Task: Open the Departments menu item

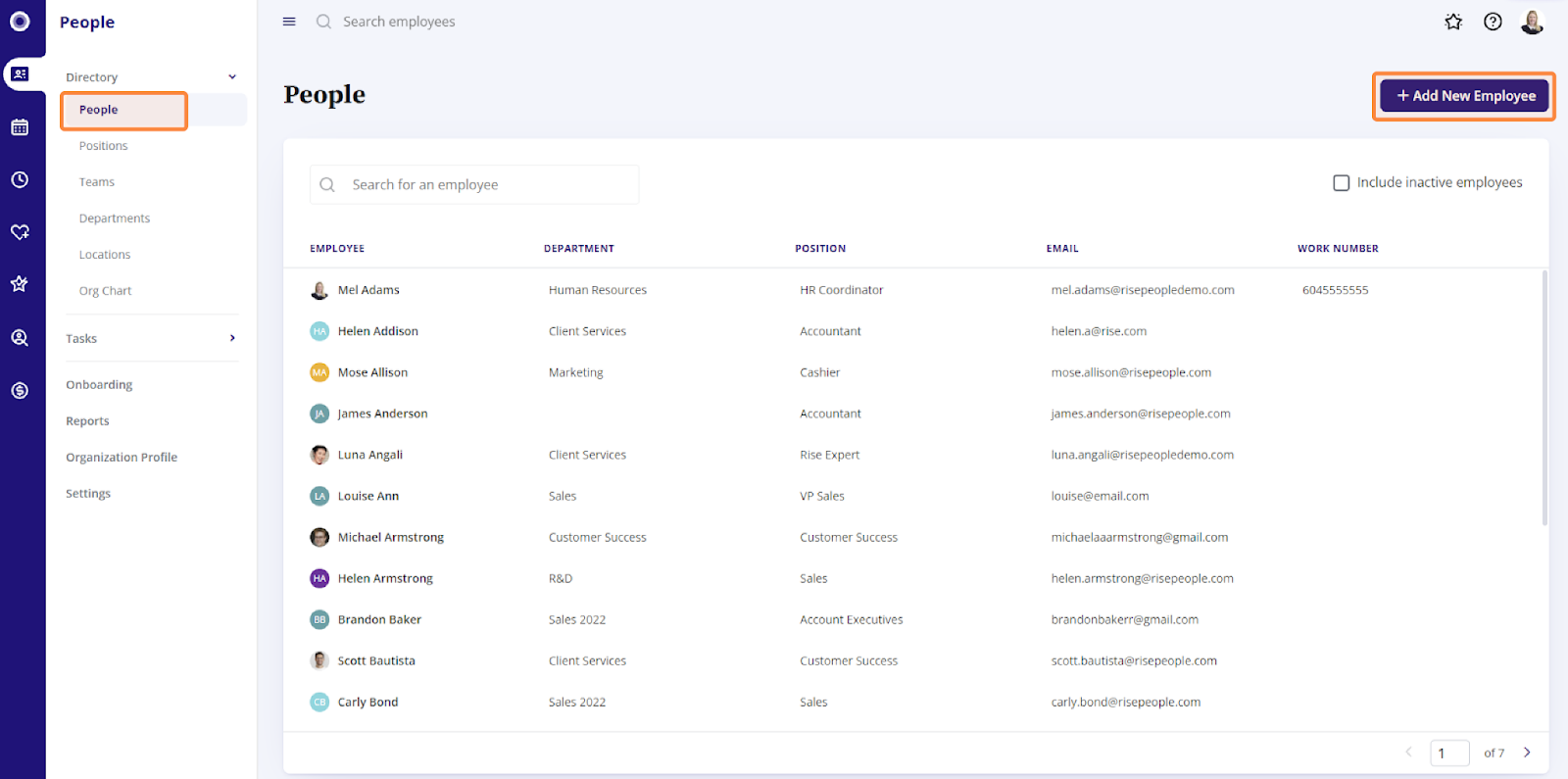Action: coord(115,219)
